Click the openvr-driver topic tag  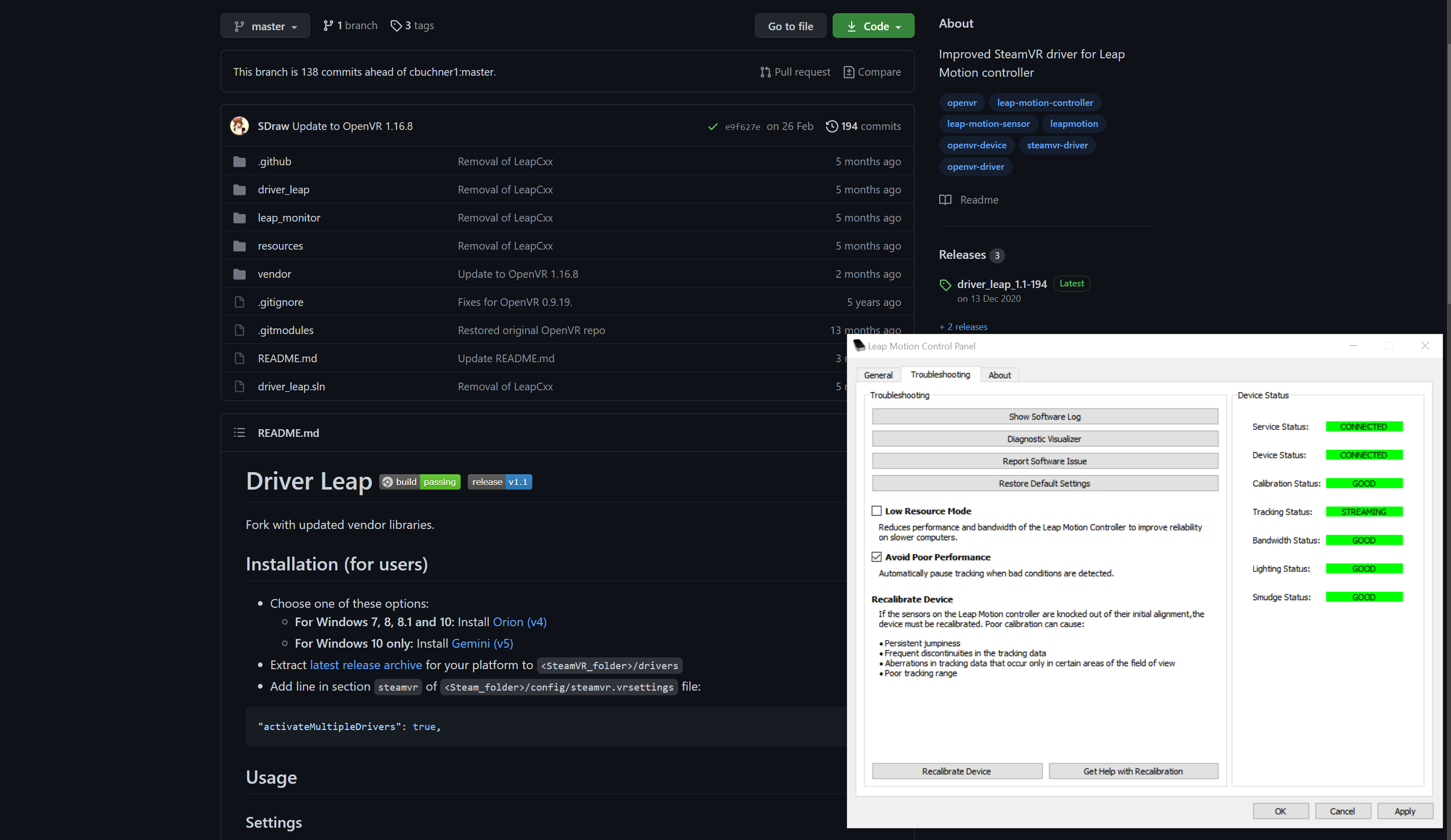click(976, 166)
